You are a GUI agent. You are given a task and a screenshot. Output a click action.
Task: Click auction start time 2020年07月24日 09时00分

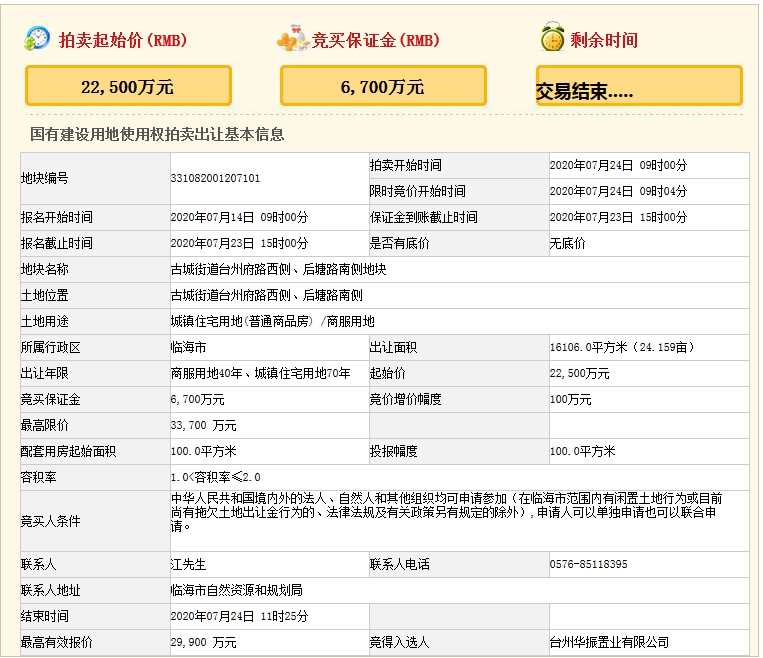(618, 165)
